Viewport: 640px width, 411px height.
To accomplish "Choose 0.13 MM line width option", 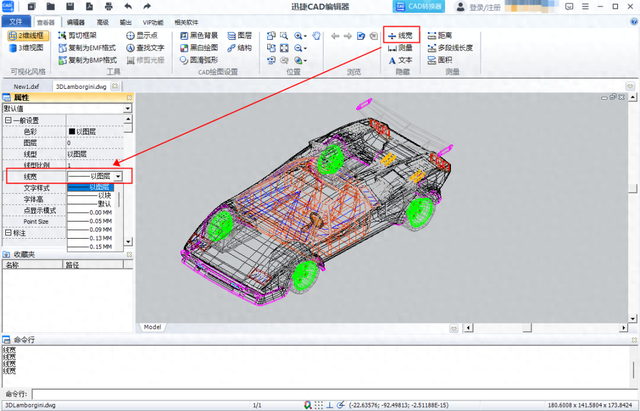I will click(x=91, y=238).
